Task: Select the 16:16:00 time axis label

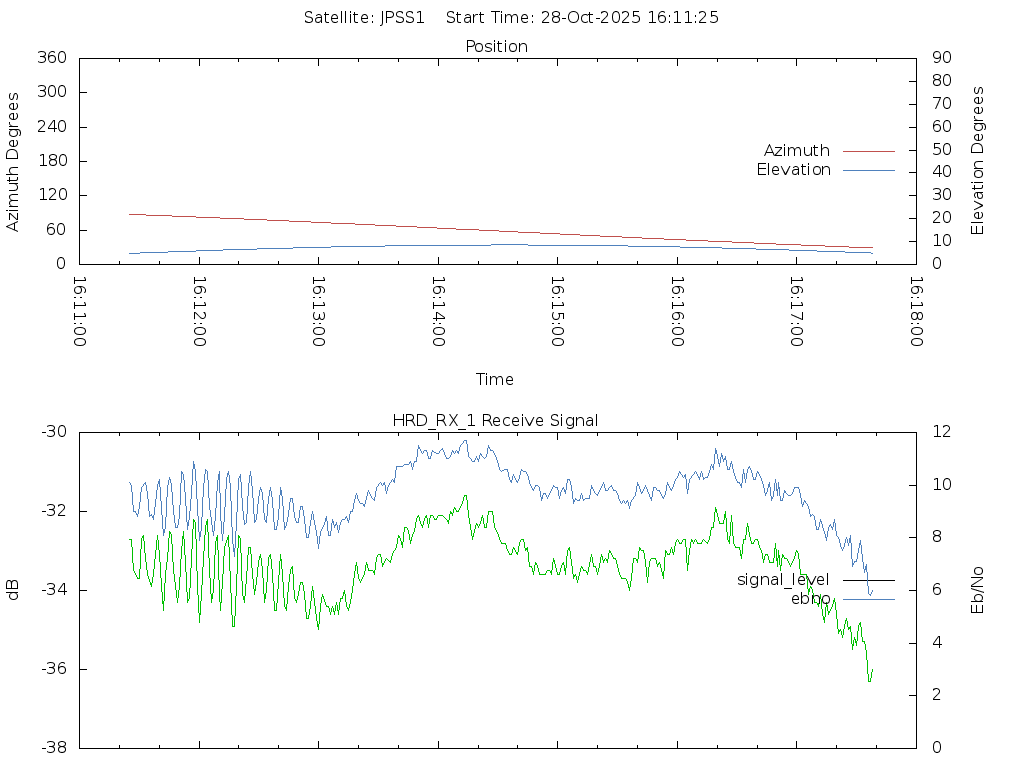Action: click(676, 312)
